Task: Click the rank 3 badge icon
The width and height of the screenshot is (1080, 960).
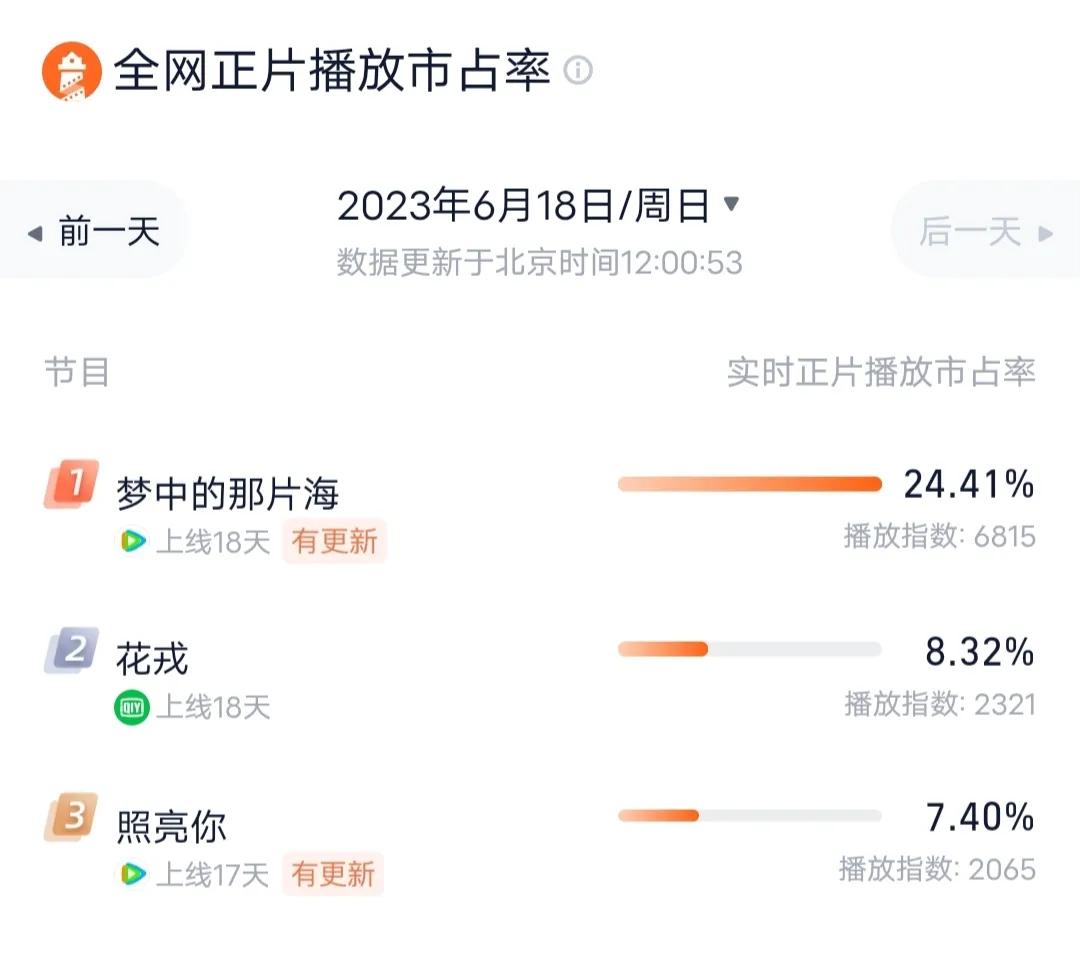Action: (x=72, y=817)
